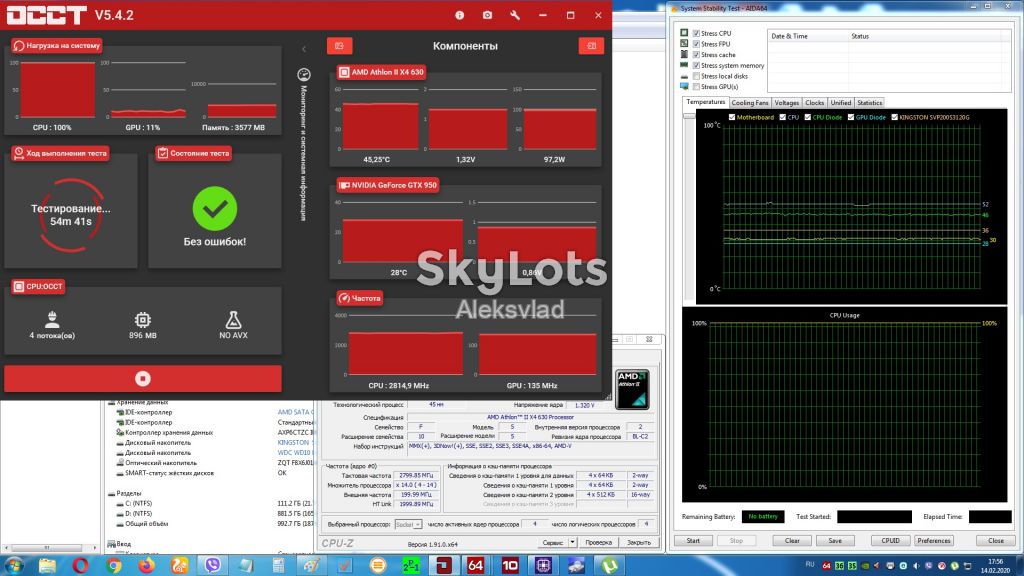The height and width of the screenshot is (576, 1024).
Task: Click 'Состояние теста' section label
Action: point(193,153)
